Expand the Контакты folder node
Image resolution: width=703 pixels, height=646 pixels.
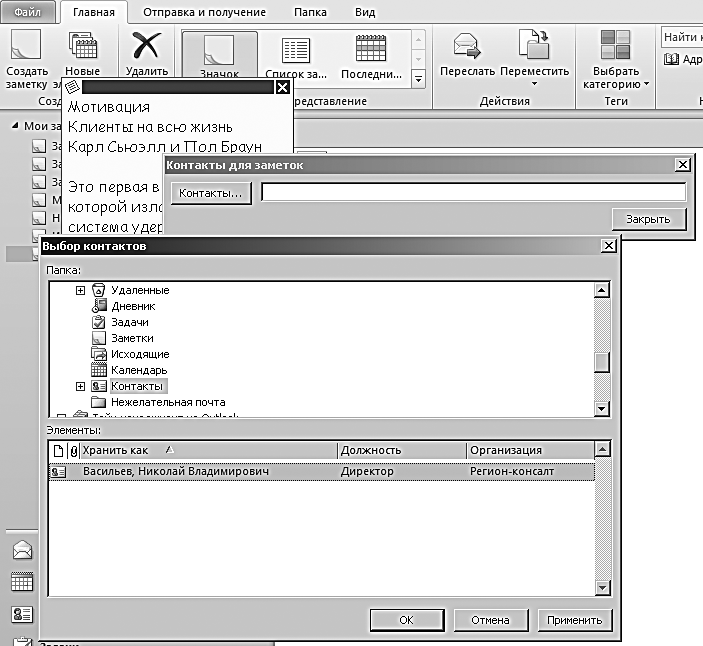coord(80,386)
